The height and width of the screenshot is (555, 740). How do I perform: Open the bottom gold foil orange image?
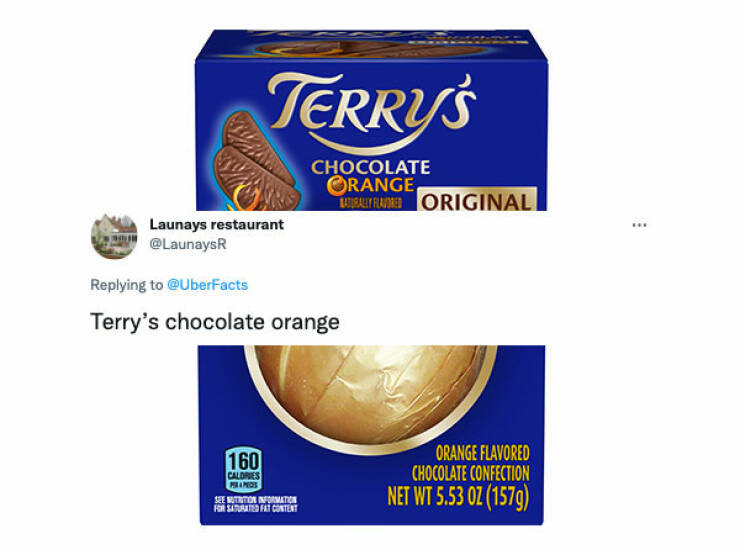pyautogui.click(x=371, y=435)
